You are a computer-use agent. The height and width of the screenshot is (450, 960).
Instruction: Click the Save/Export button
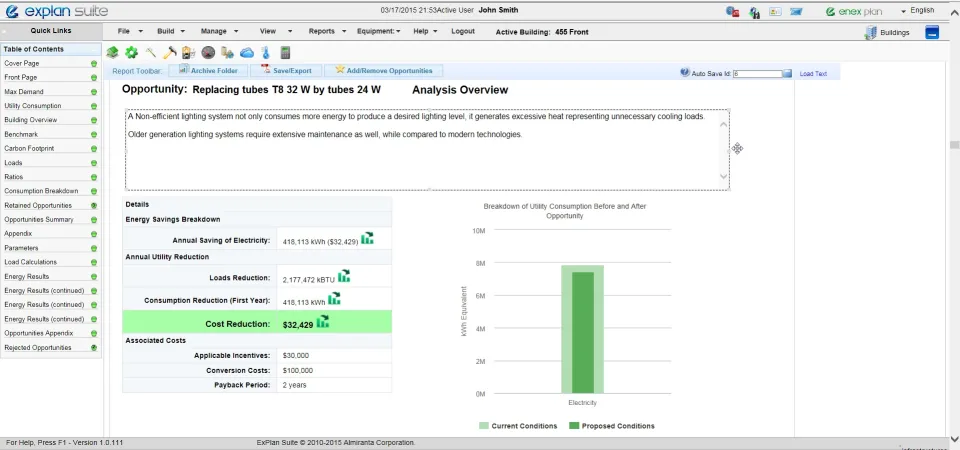pos(287,70)
